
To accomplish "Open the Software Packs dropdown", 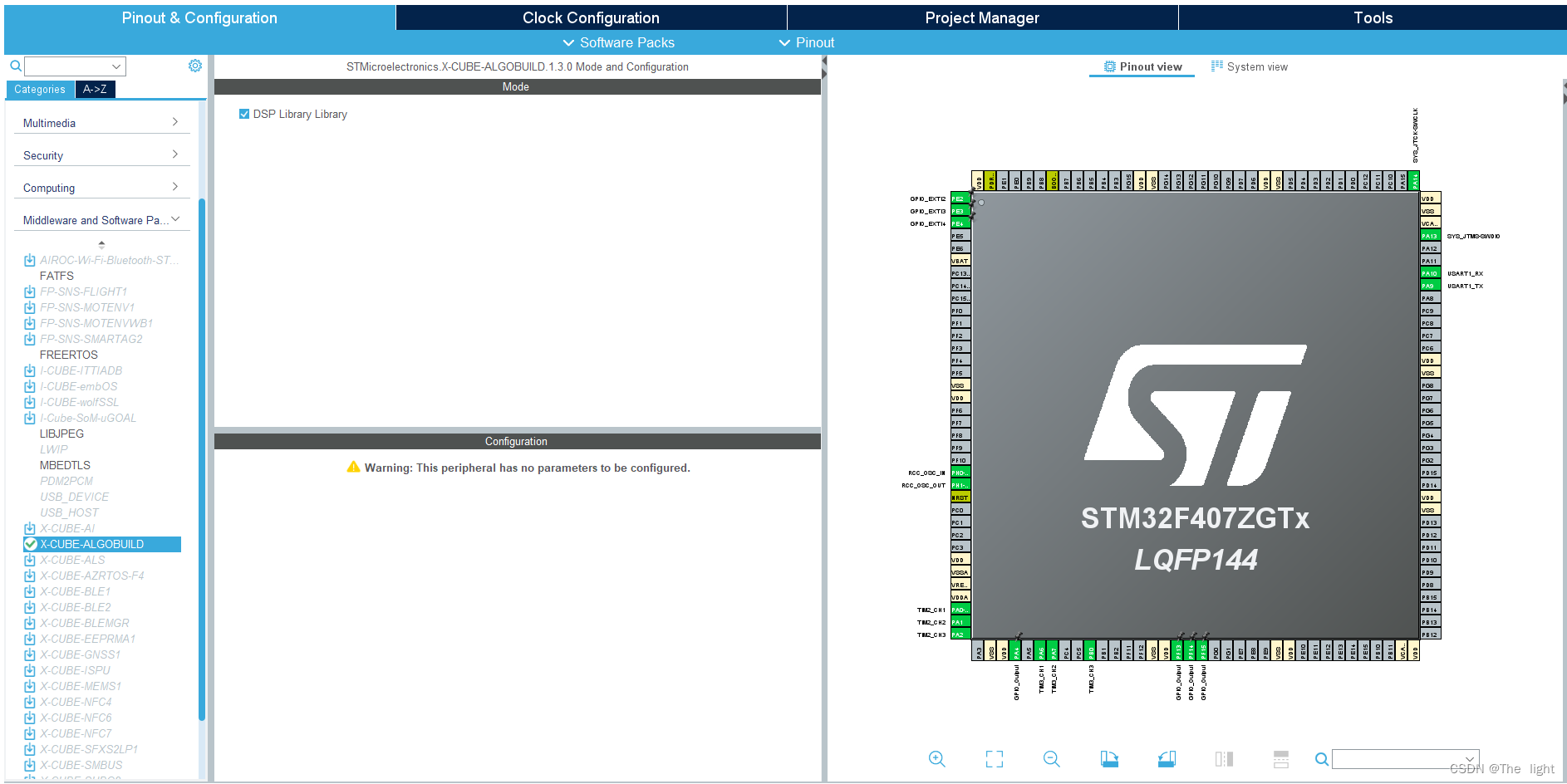I will 618,42.
